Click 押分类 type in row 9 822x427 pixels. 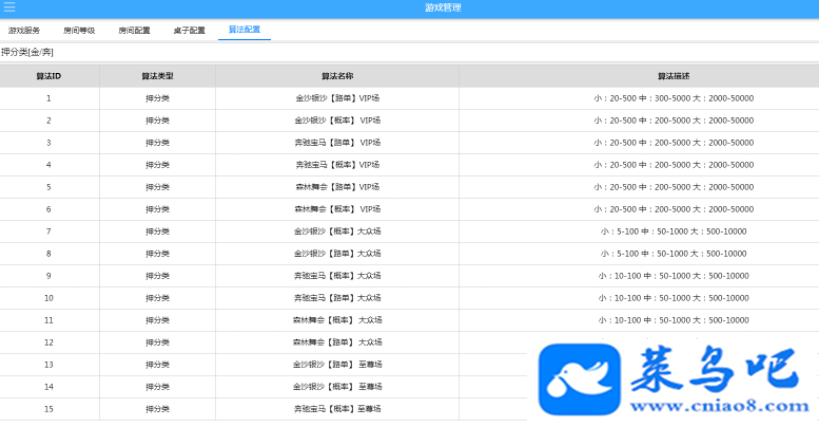coord(157,276)
